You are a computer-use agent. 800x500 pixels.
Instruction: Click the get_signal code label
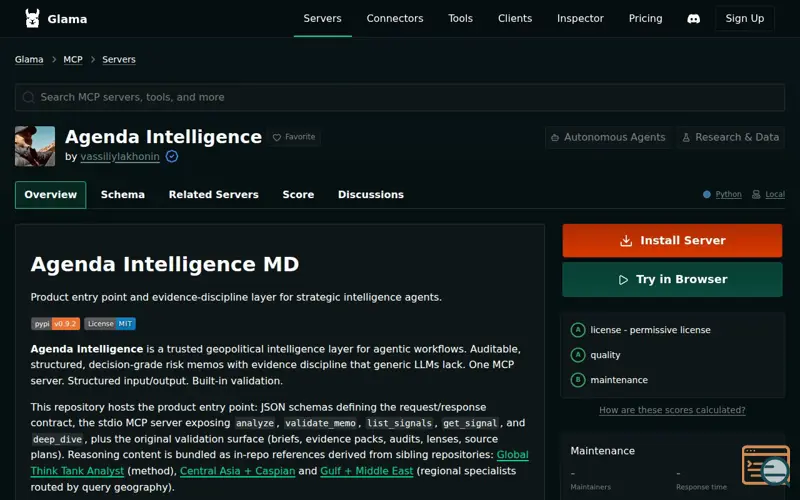(470, 423)
